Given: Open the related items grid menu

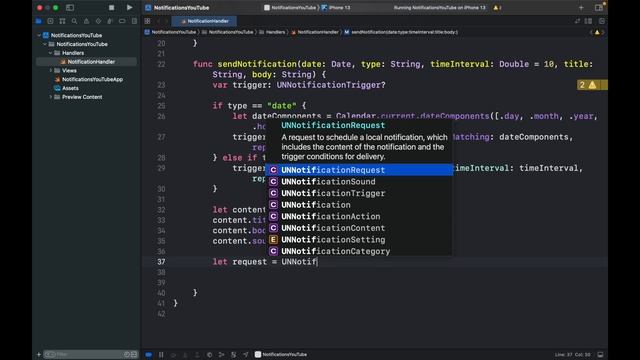Looking at the screenshot, I should pyautogui.click(x=147, y=21).
